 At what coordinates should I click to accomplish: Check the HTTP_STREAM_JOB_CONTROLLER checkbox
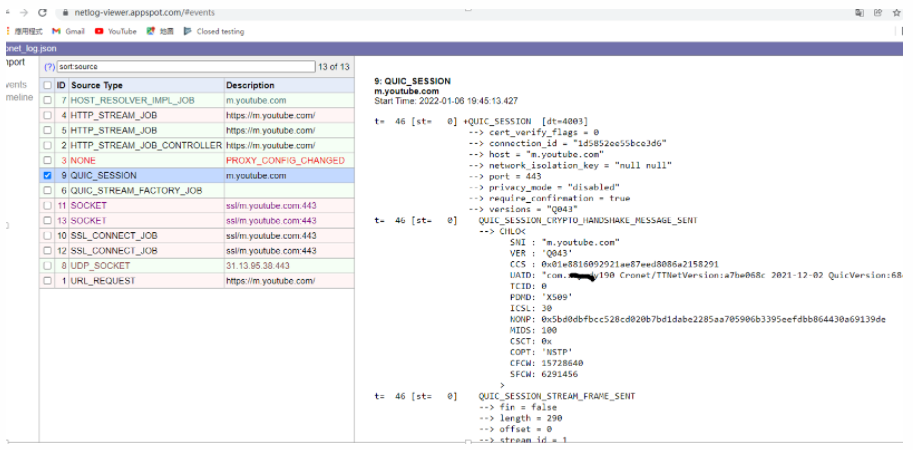[x=47, y=146]
